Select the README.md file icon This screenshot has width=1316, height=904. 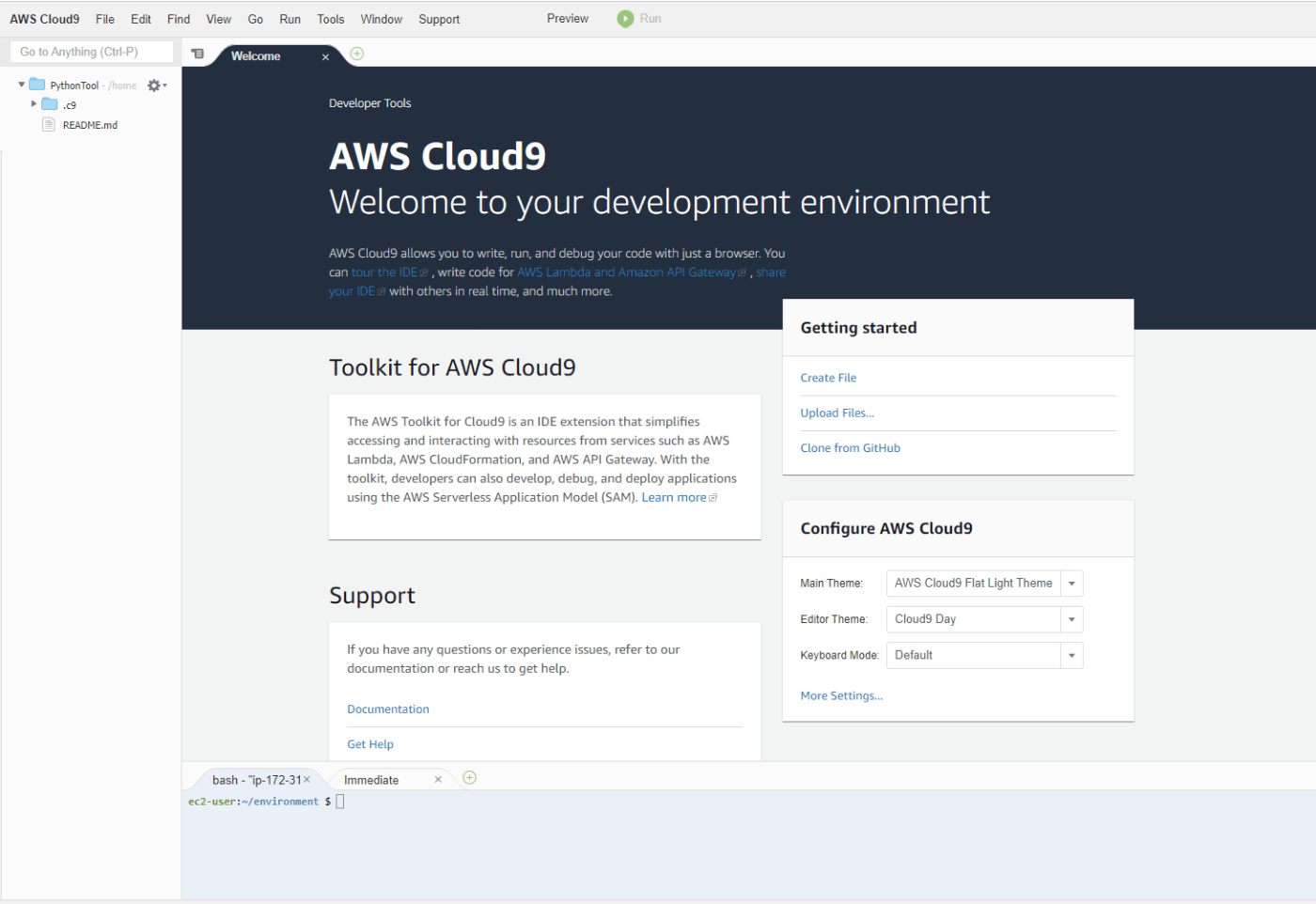[49, 124]
